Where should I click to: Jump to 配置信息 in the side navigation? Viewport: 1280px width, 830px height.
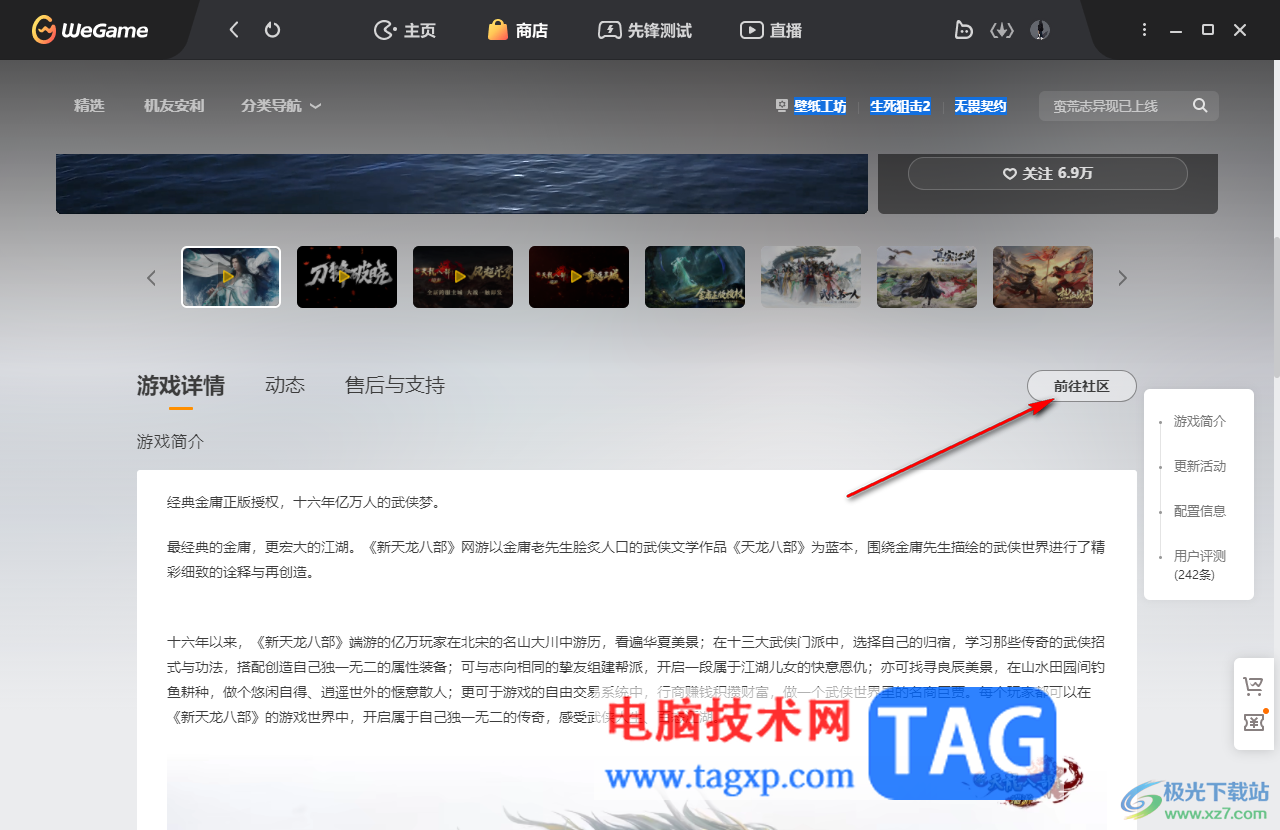click(1199, 511)
